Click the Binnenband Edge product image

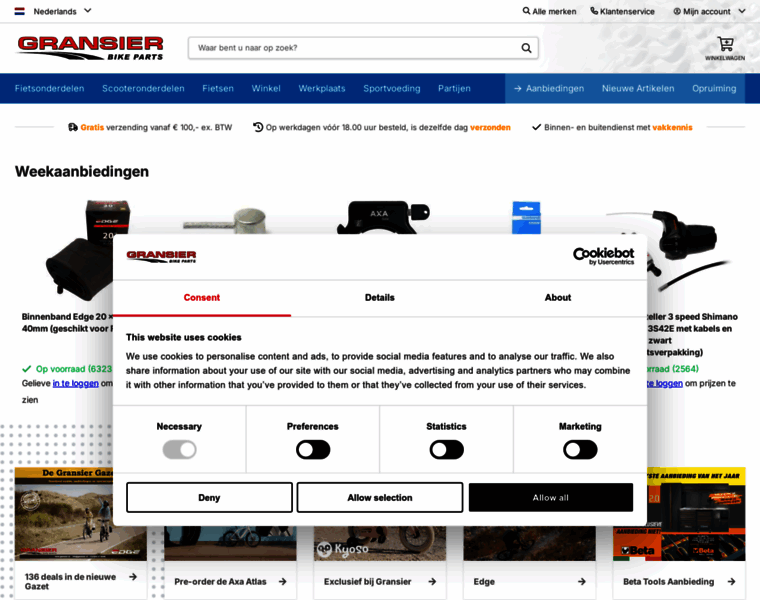(x=87, y=250)
